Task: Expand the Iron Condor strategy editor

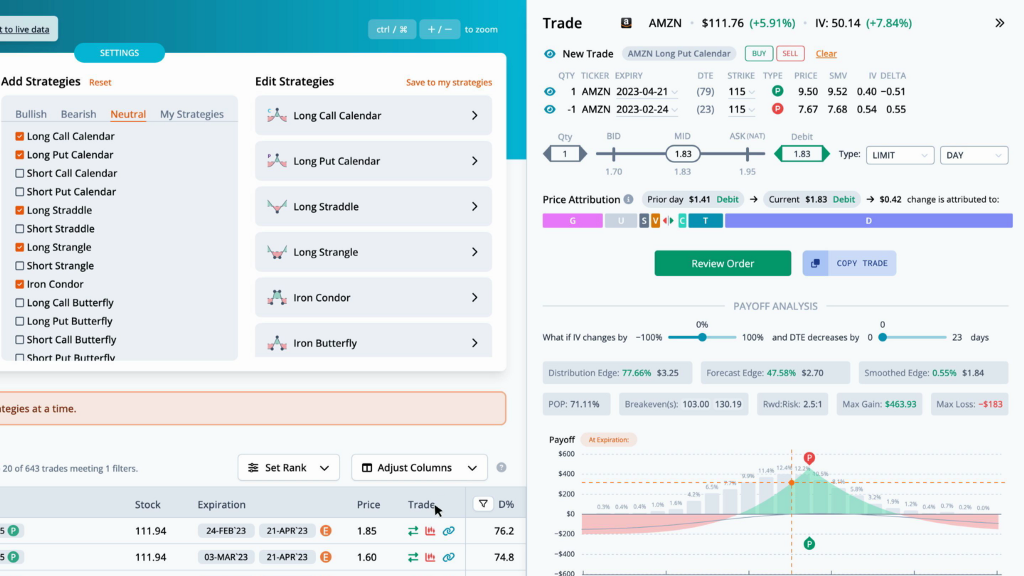Action: tap(374, 297)
